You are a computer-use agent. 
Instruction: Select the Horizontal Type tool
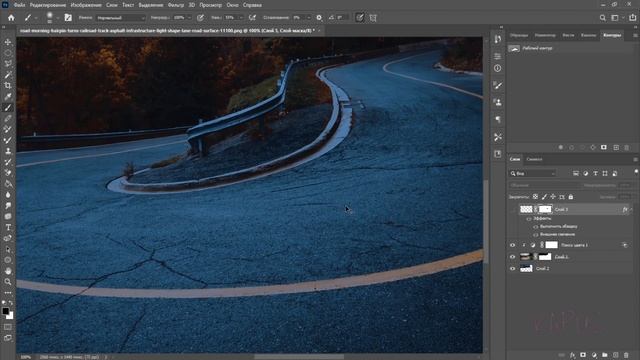click(8, 227)
